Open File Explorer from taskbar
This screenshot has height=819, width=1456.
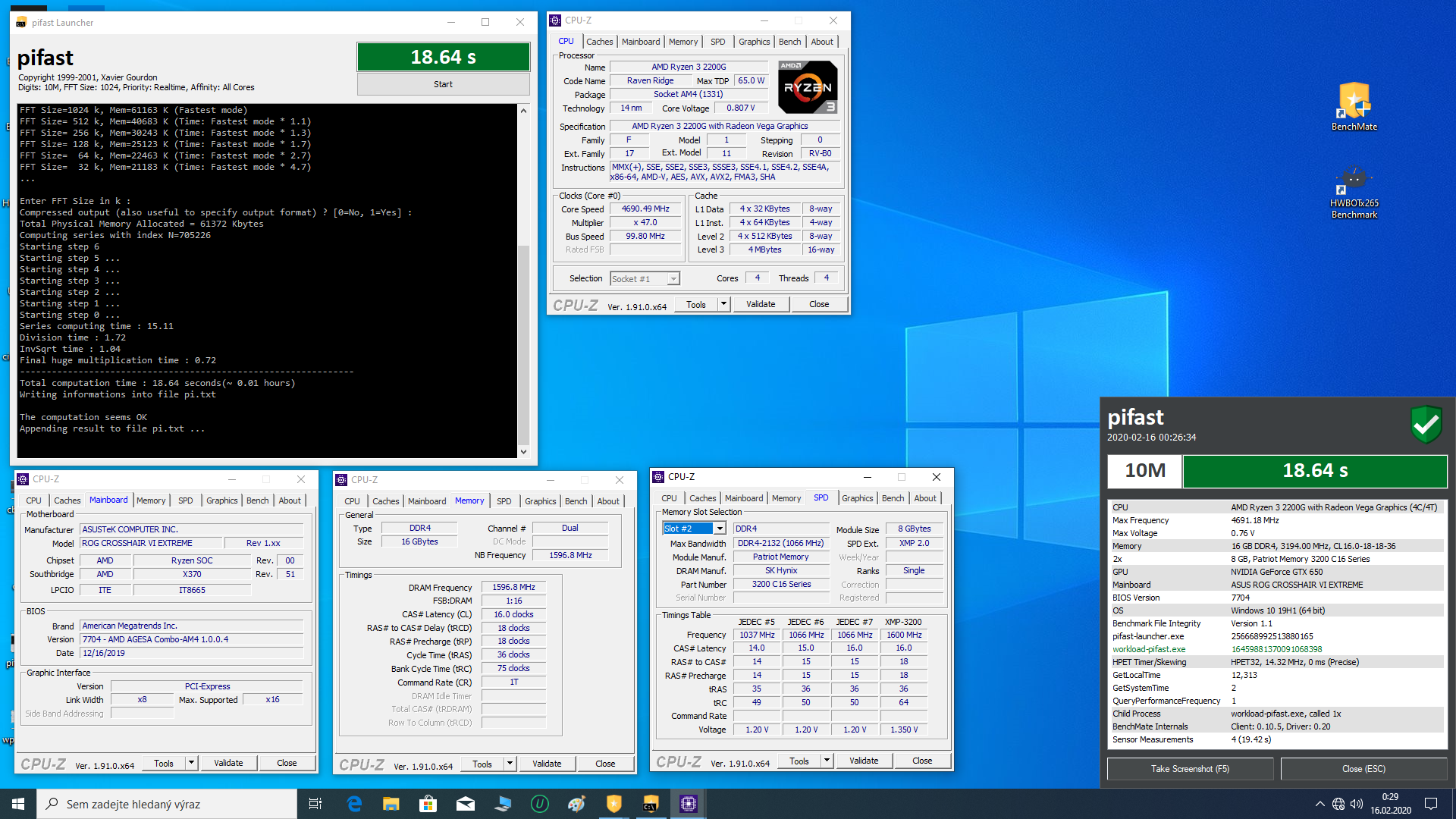[391, 804]
